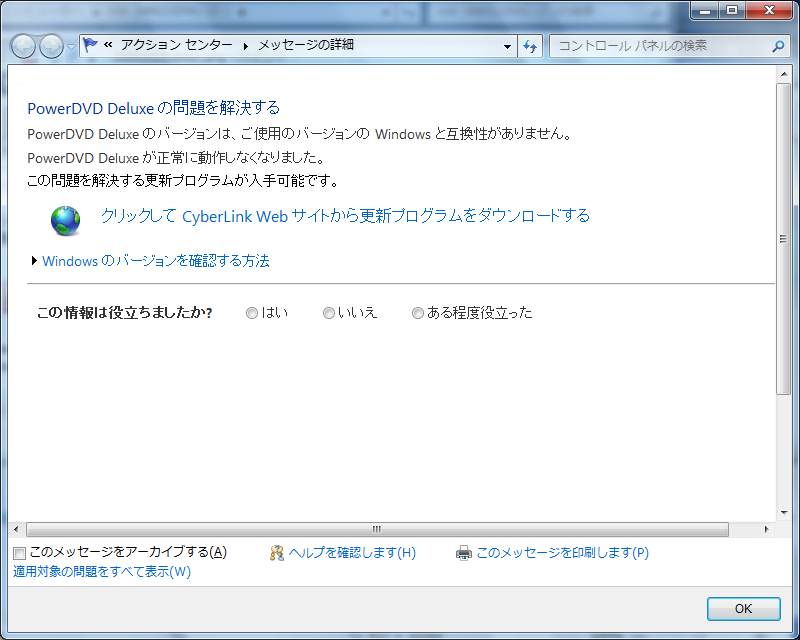
Task: Click the « chevron before アクション センター in address bar
Action: click(x=108, y=45)
